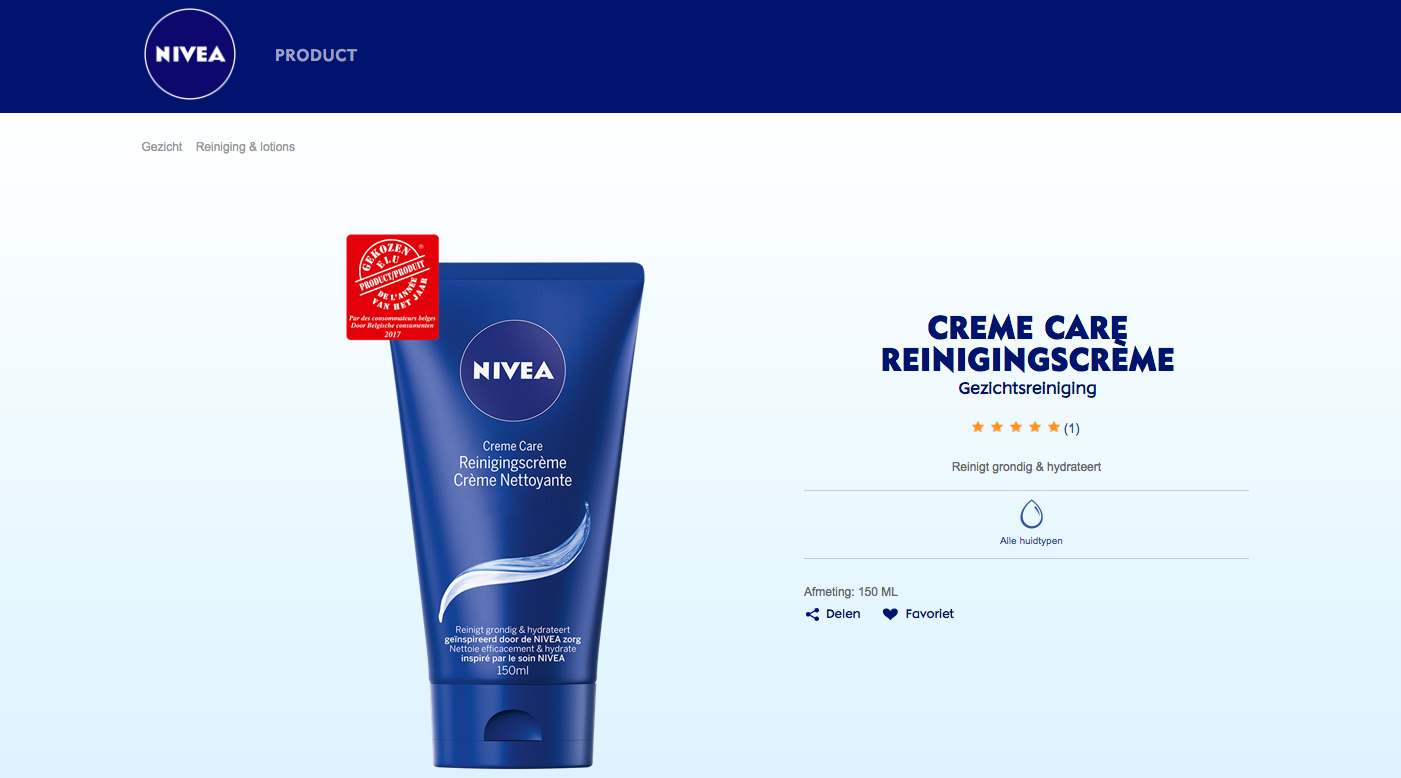Click the Delen text button

pyautogui.click(x=843, y=614)
